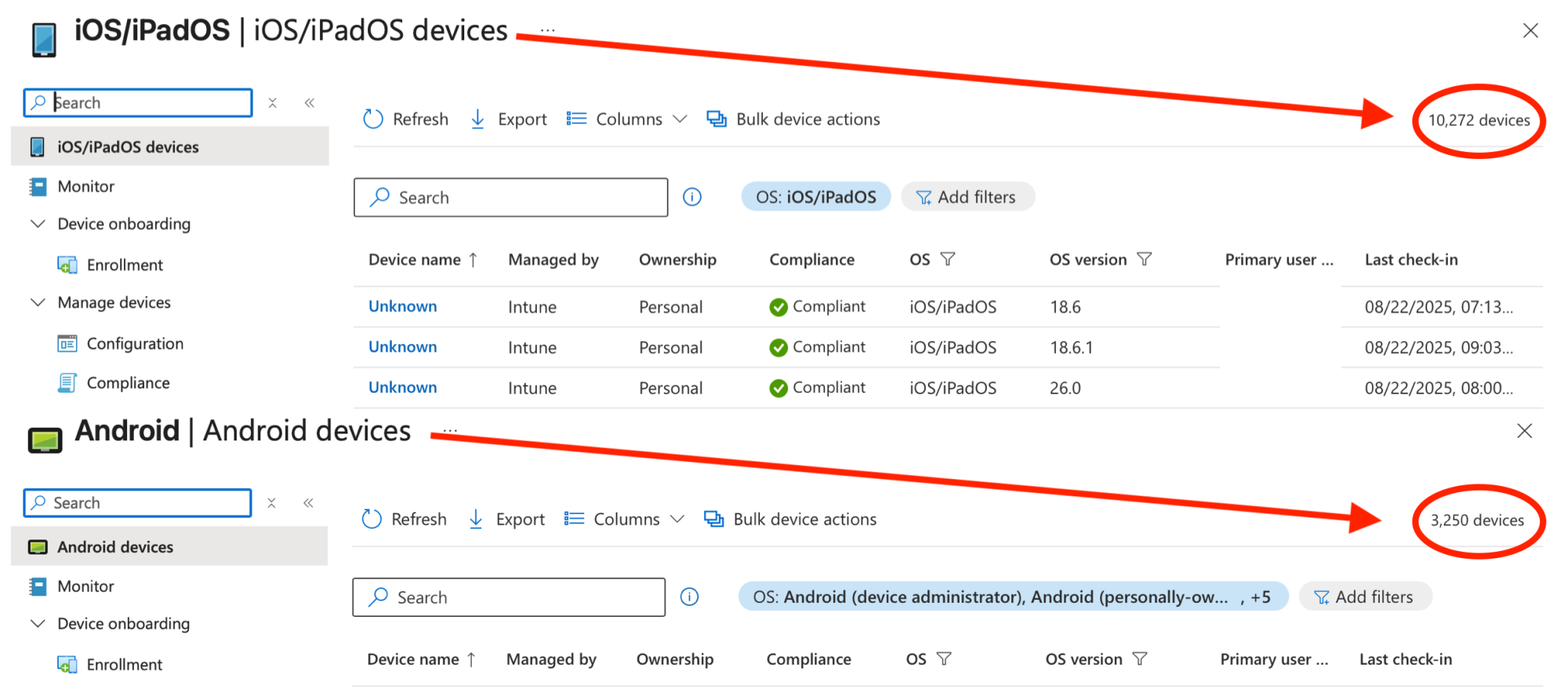Open Monitor in the iOS/iPadOS sidebar
Image resolution: width=1568 pixels, height=696 pixels.
[85, 187]
